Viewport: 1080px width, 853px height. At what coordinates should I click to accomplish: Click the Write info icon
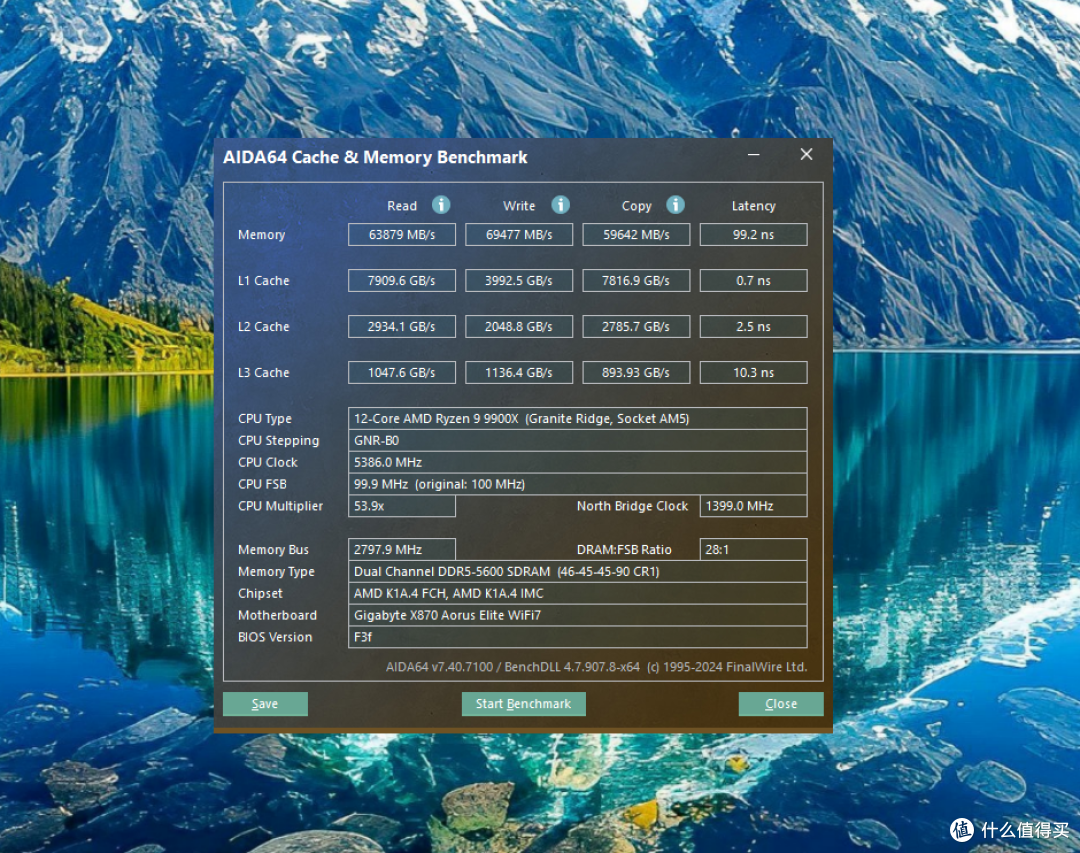click(560, 205)
